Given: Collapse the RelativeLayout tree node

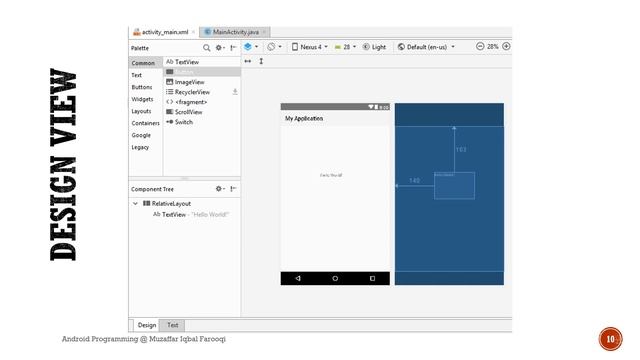Looking at the screenshot, I should pyautogui.click(x=135, y=203).
